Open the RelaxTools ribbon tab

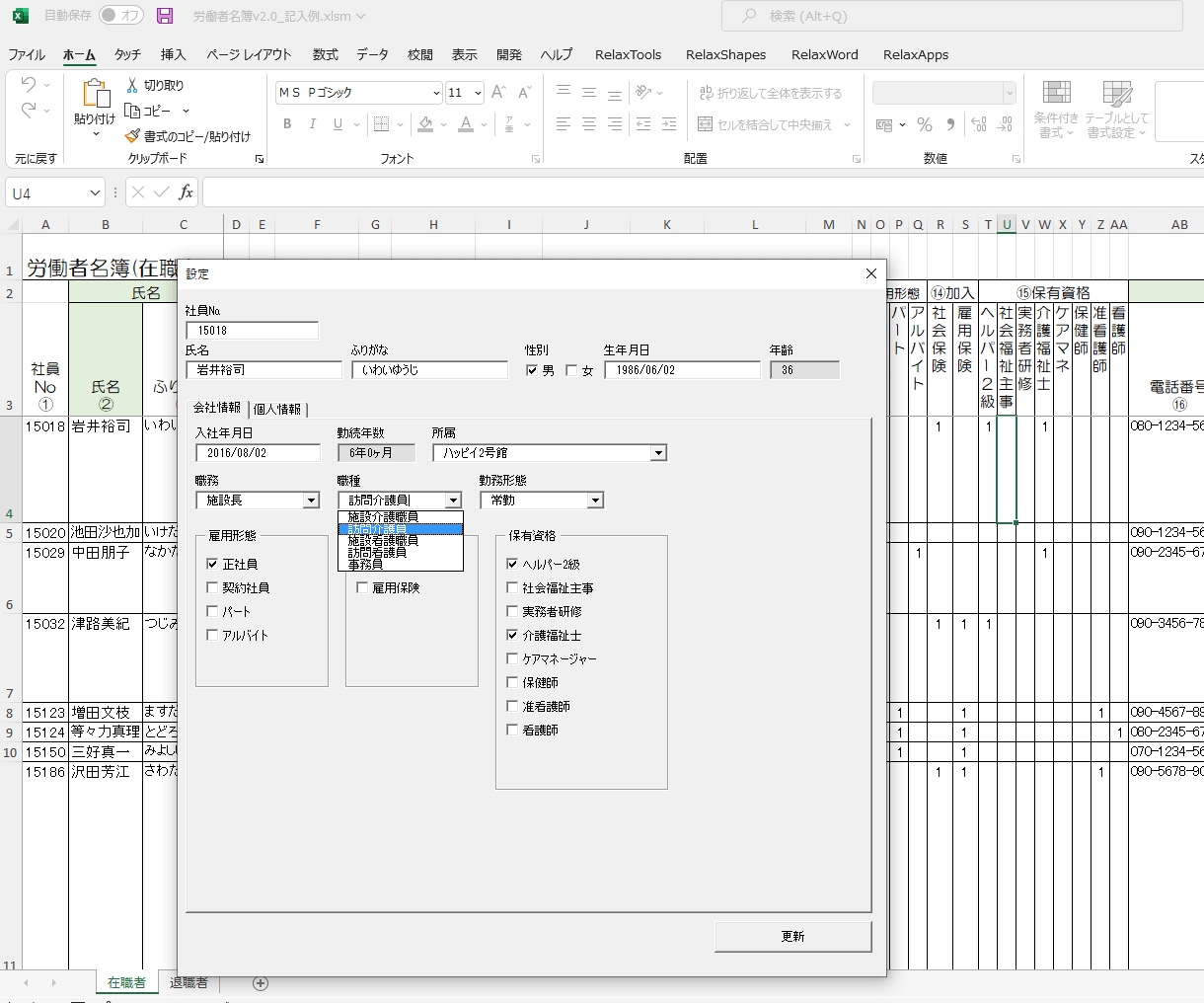[629, 55]
